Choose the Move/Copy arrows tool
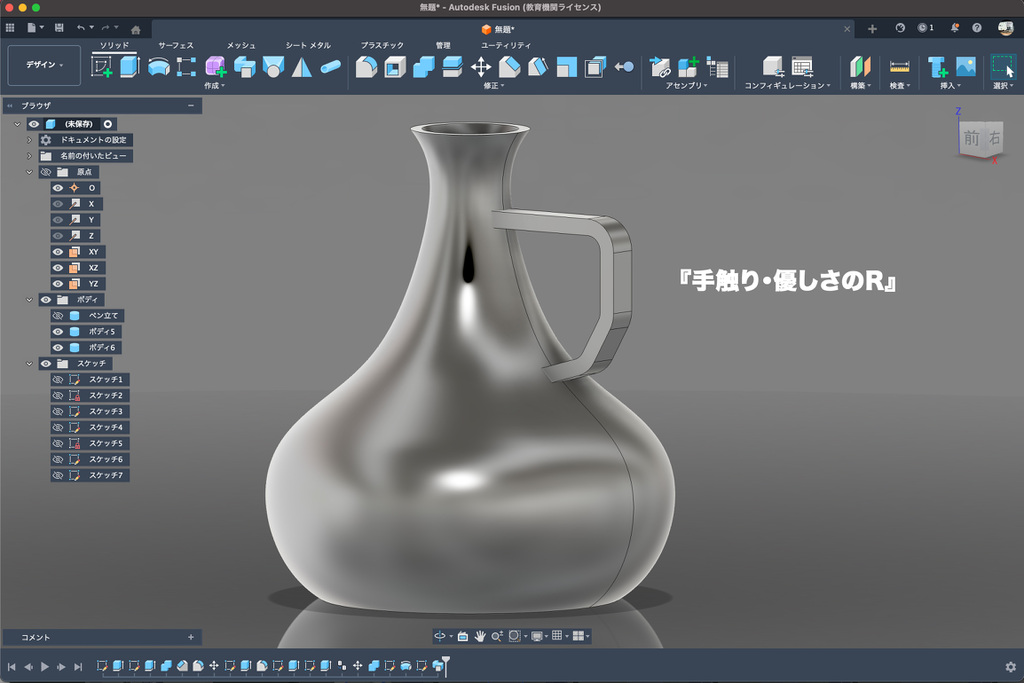1024x683 pixels. 481,67
